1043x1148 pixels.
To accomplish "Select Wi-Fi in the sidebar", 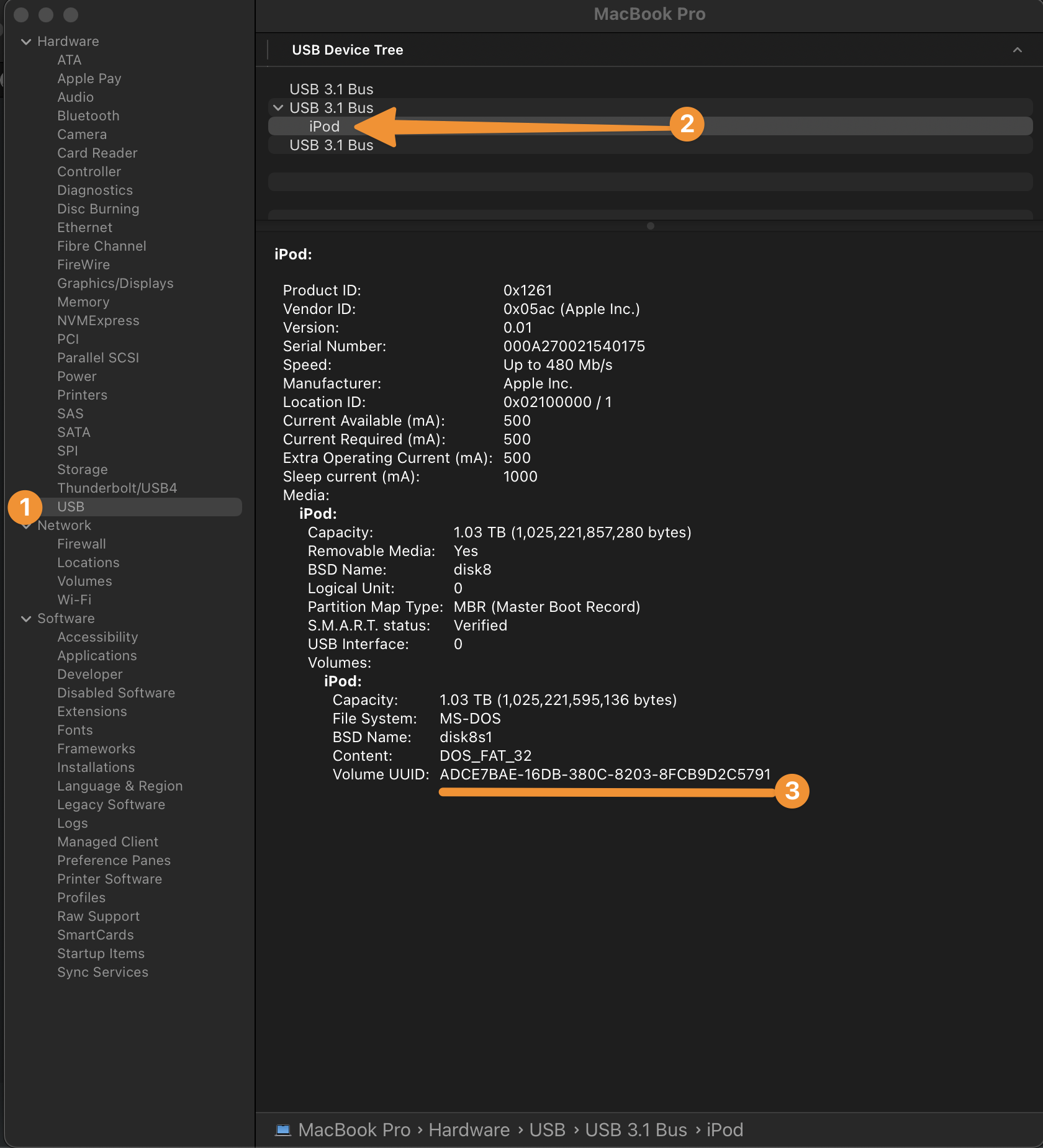I will [74, 600].
